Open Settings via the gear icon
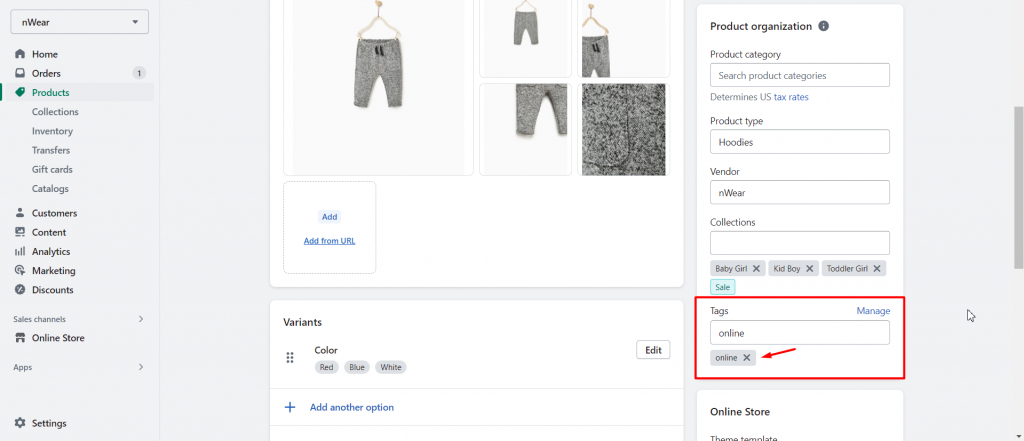 tap(20, 423)
